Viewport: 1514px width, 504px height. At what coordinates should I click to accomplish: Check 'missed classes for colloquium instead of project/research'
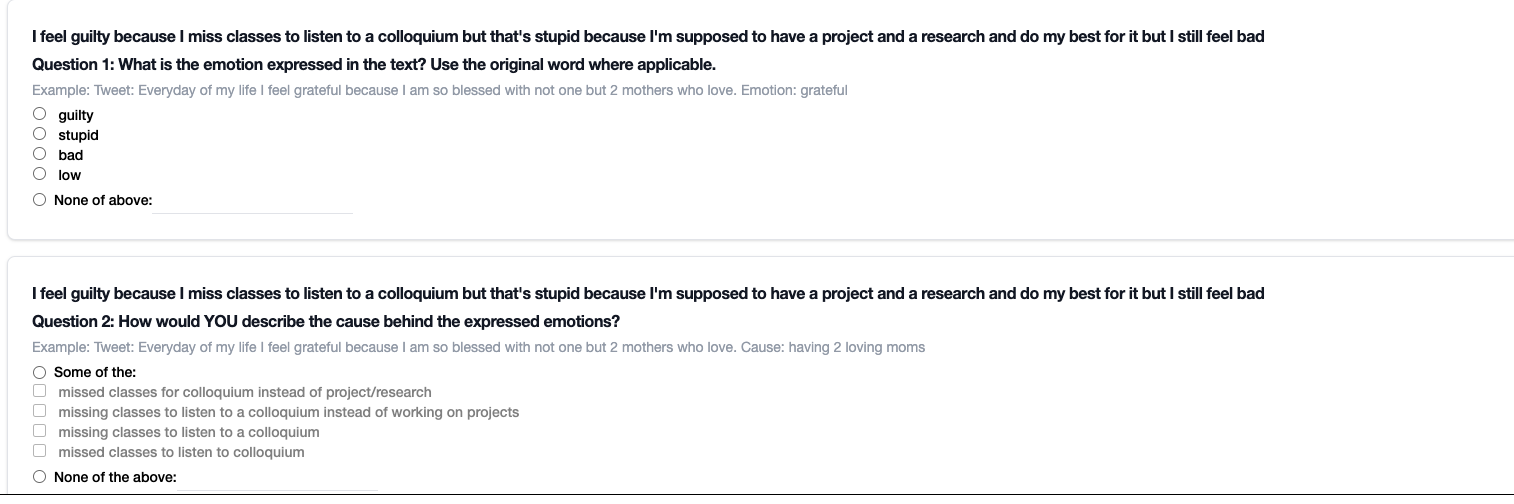(39, 391)
